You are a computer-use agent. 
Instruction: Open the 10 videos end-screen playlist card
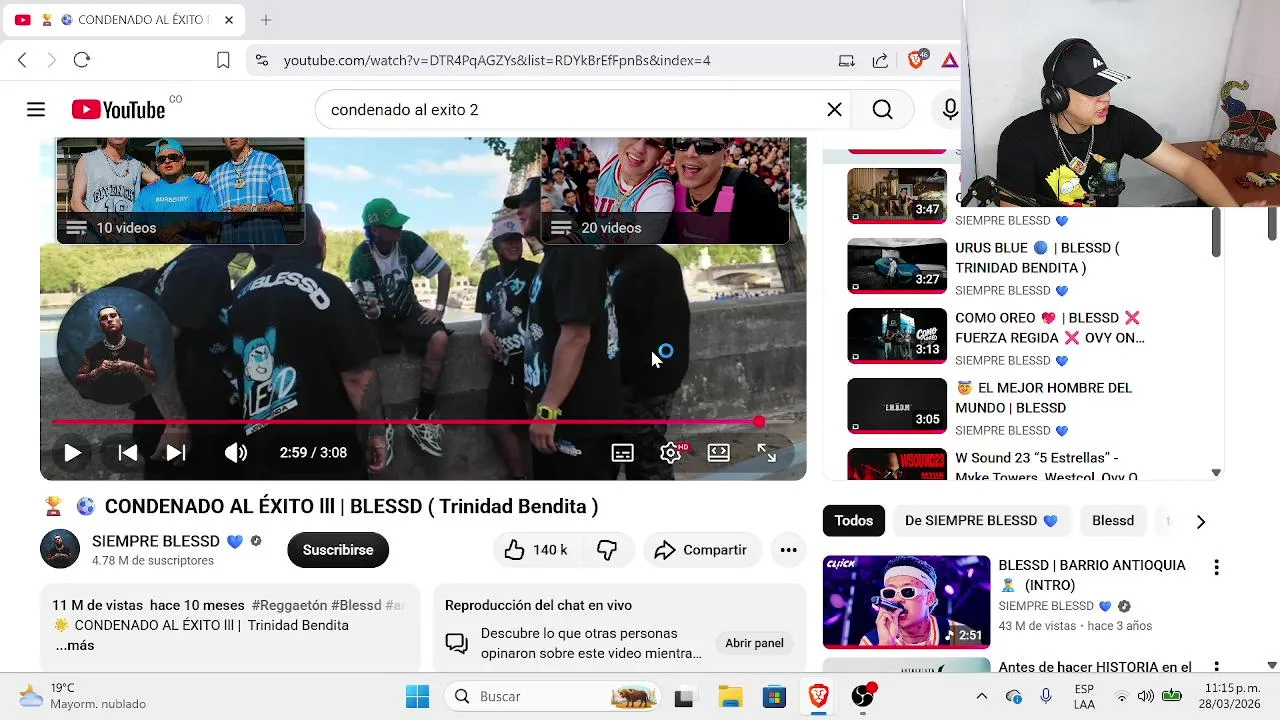pyautogui.click(x=181, y=191)
